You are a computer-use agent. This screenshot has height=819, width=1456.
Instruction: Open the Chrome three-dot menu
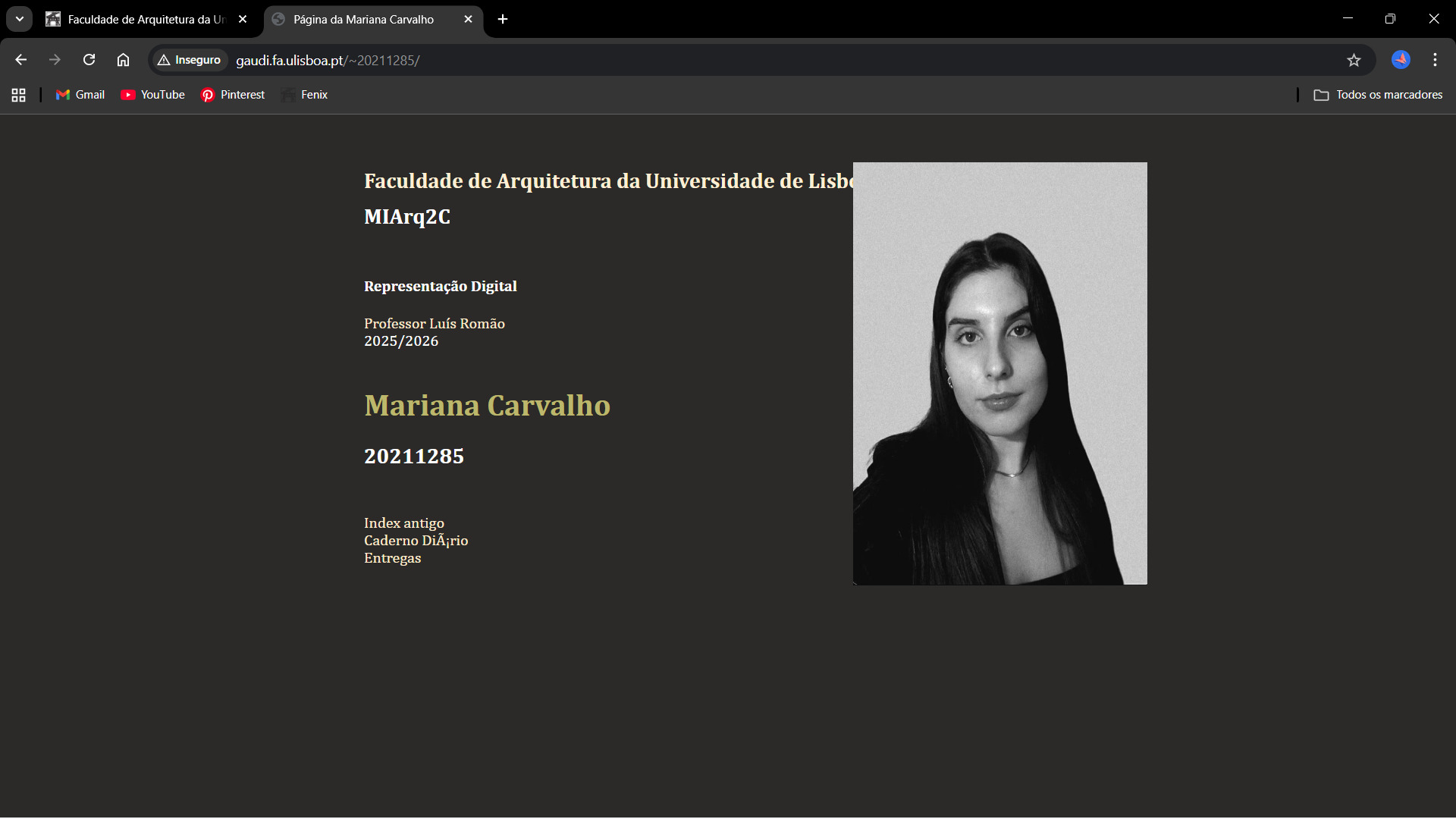pyautogui.click(x=1435, y=60)
